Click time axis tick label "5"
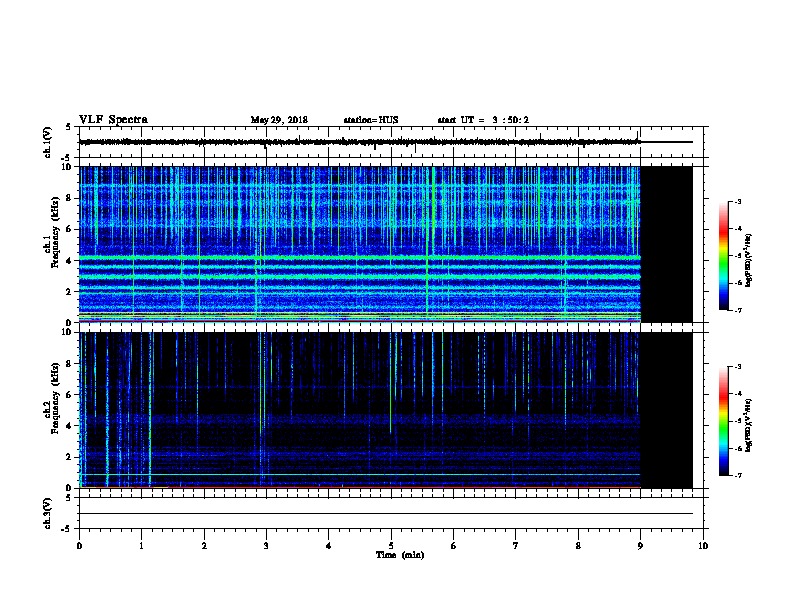Viewport: 792px width, 612px height. [x=391, y=546]
